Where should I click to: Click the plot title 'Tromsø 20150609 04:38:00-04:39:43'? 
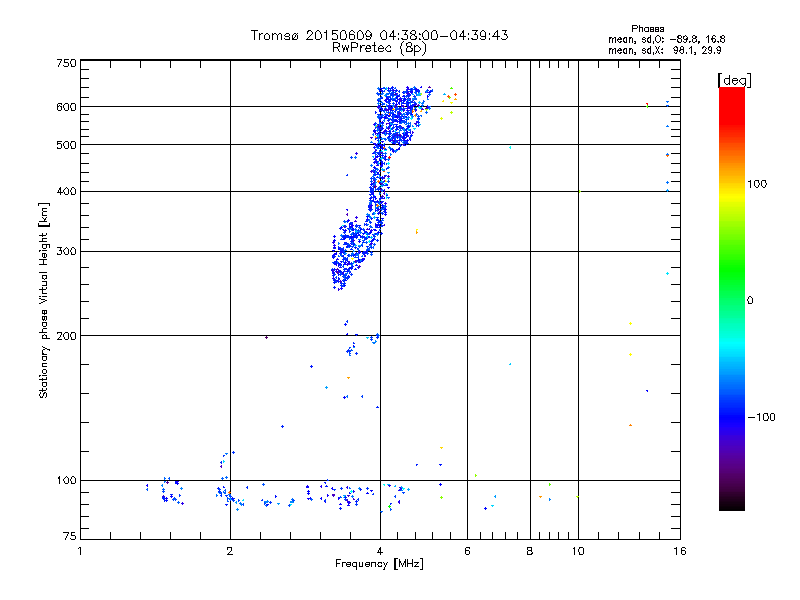coord(379,35)
